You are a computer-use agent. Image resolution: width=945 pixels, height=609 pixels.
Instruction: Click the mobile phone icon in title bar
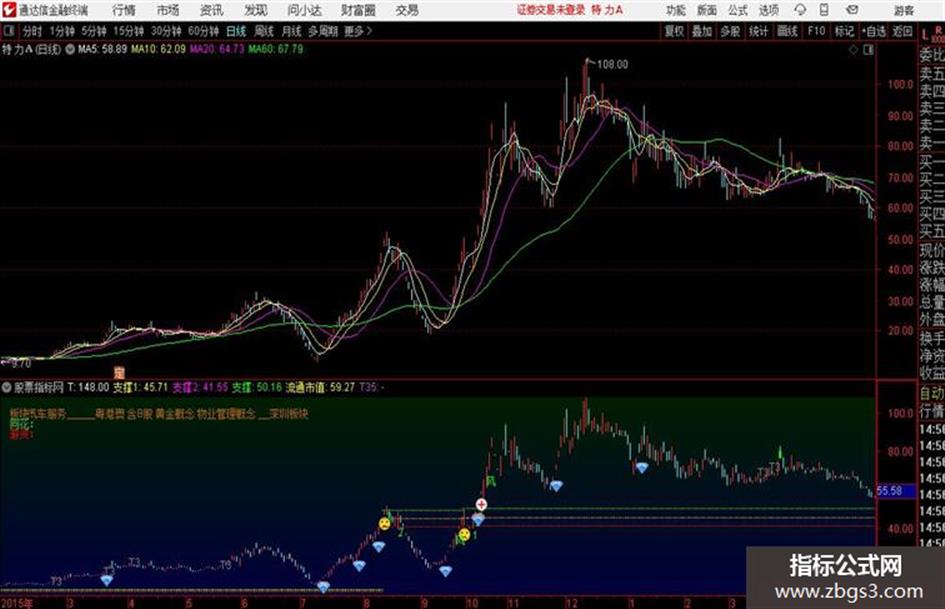point(824,10)
